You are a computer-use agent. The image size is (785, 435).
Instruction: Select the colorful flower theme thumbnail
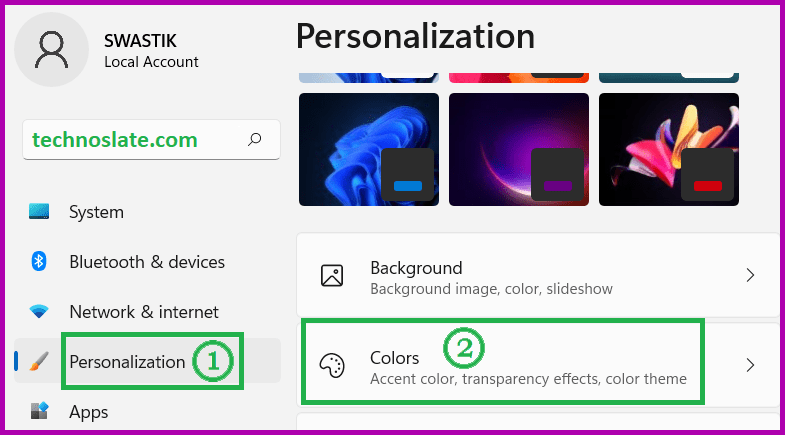pyautogui.click(x=669, y=149)
